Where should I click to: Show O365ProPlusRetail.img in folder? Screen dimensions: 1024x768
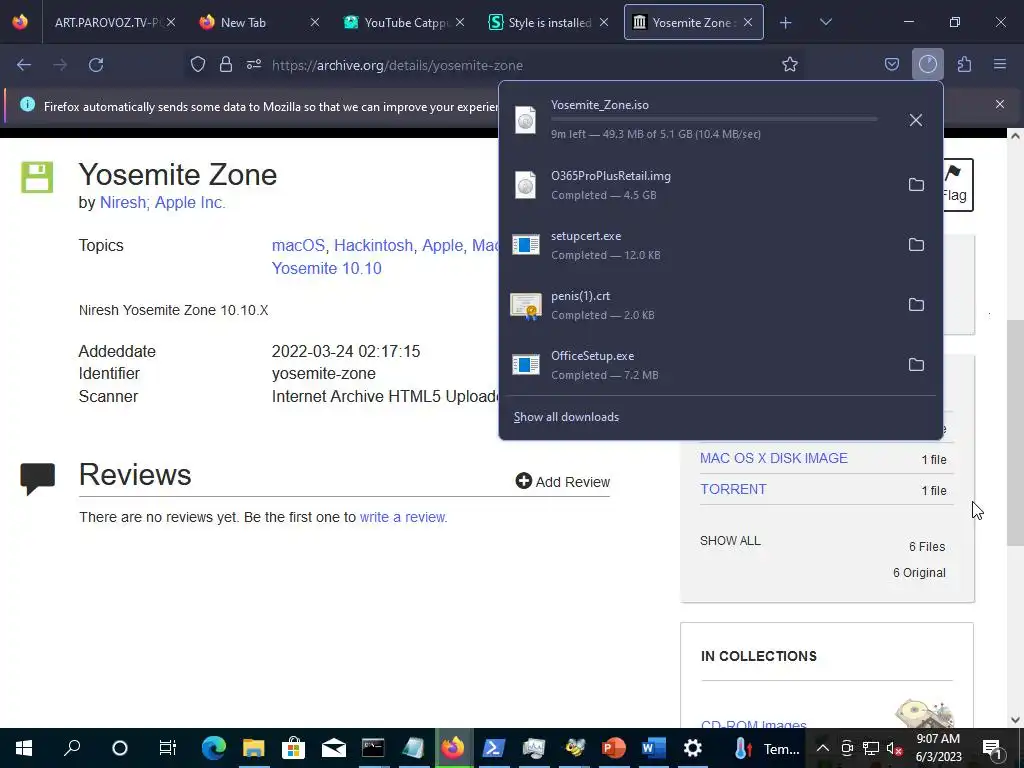916,185
